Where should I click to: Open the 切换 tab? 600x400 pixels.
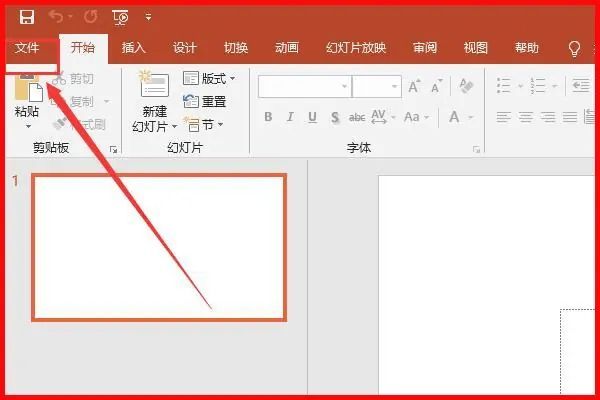236,48
